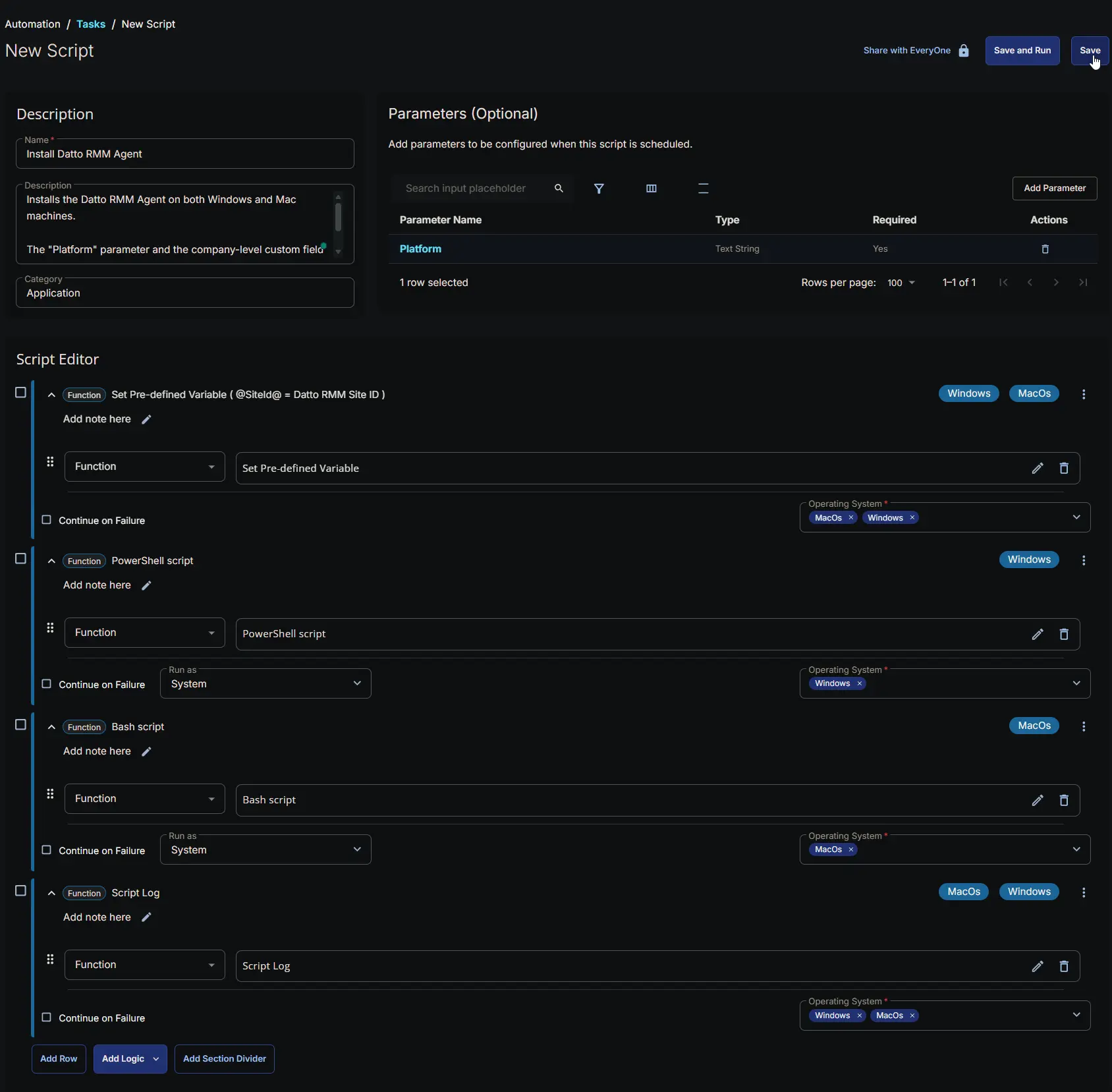This screenshot has height=1092, width=1112.
Task: Click the Save and Run button
Action: 1022,51
